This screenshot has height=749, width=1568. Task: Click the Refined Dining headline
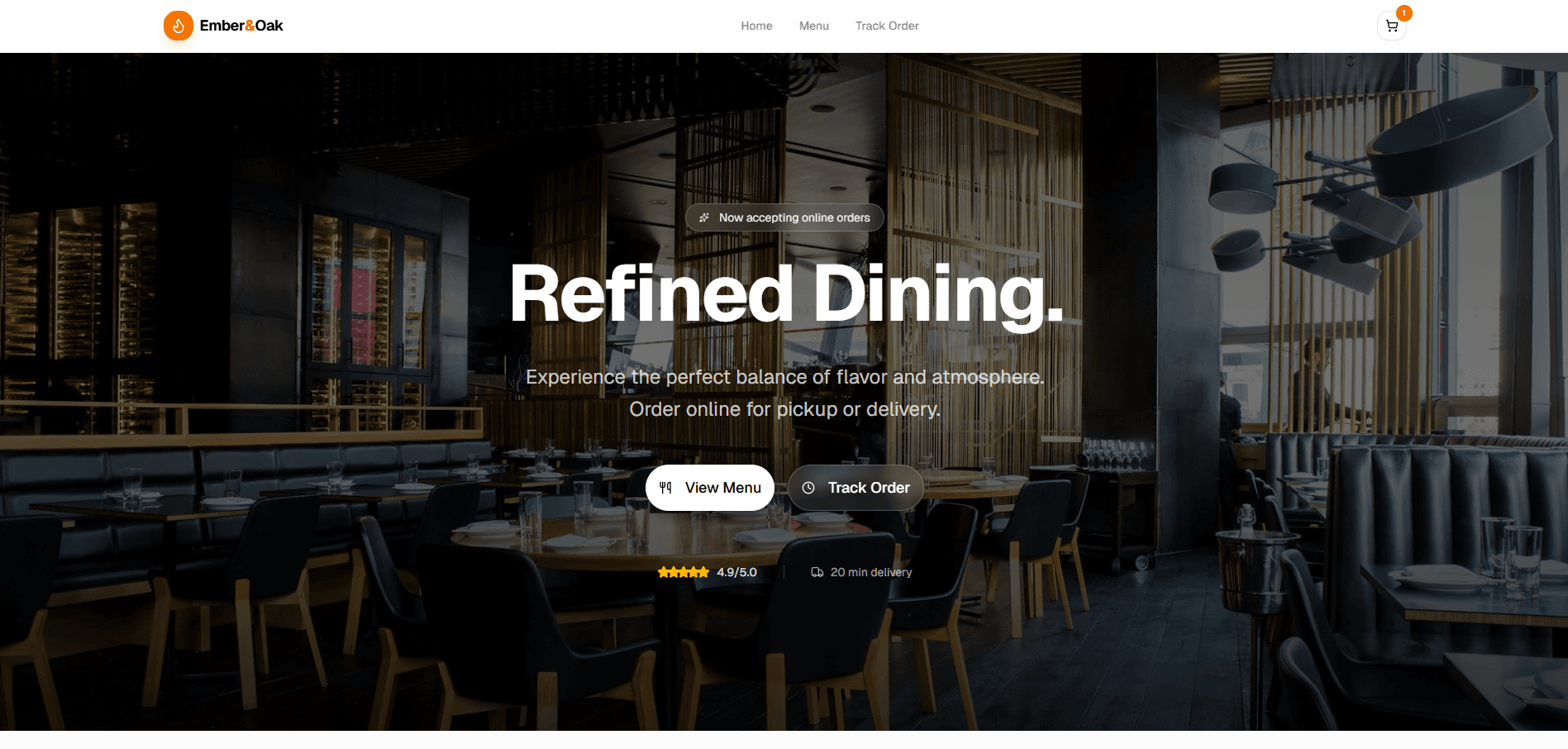[786, 293]
